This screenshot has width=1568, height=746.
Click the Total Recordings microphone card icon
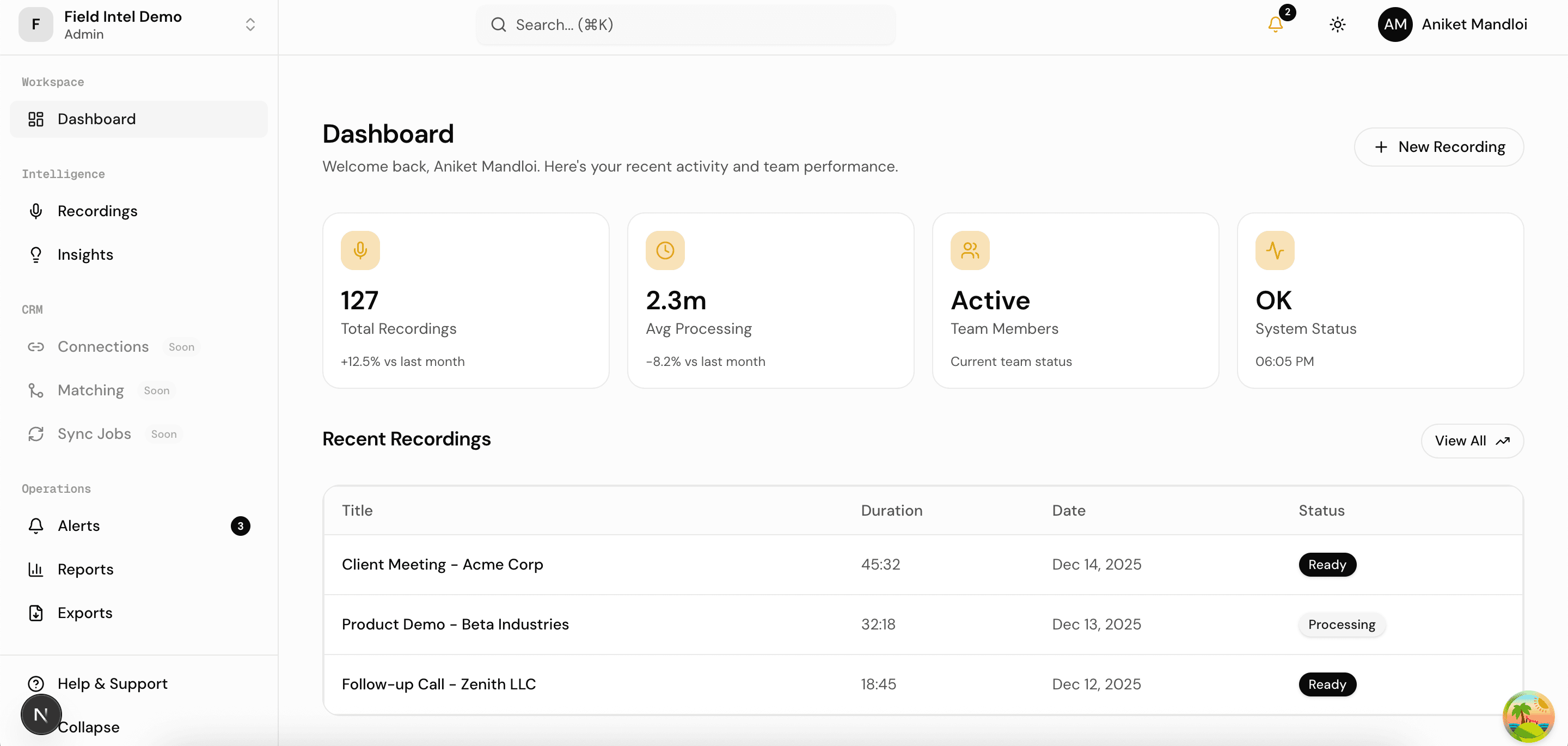pyautogui.click(x=360, y=250)
